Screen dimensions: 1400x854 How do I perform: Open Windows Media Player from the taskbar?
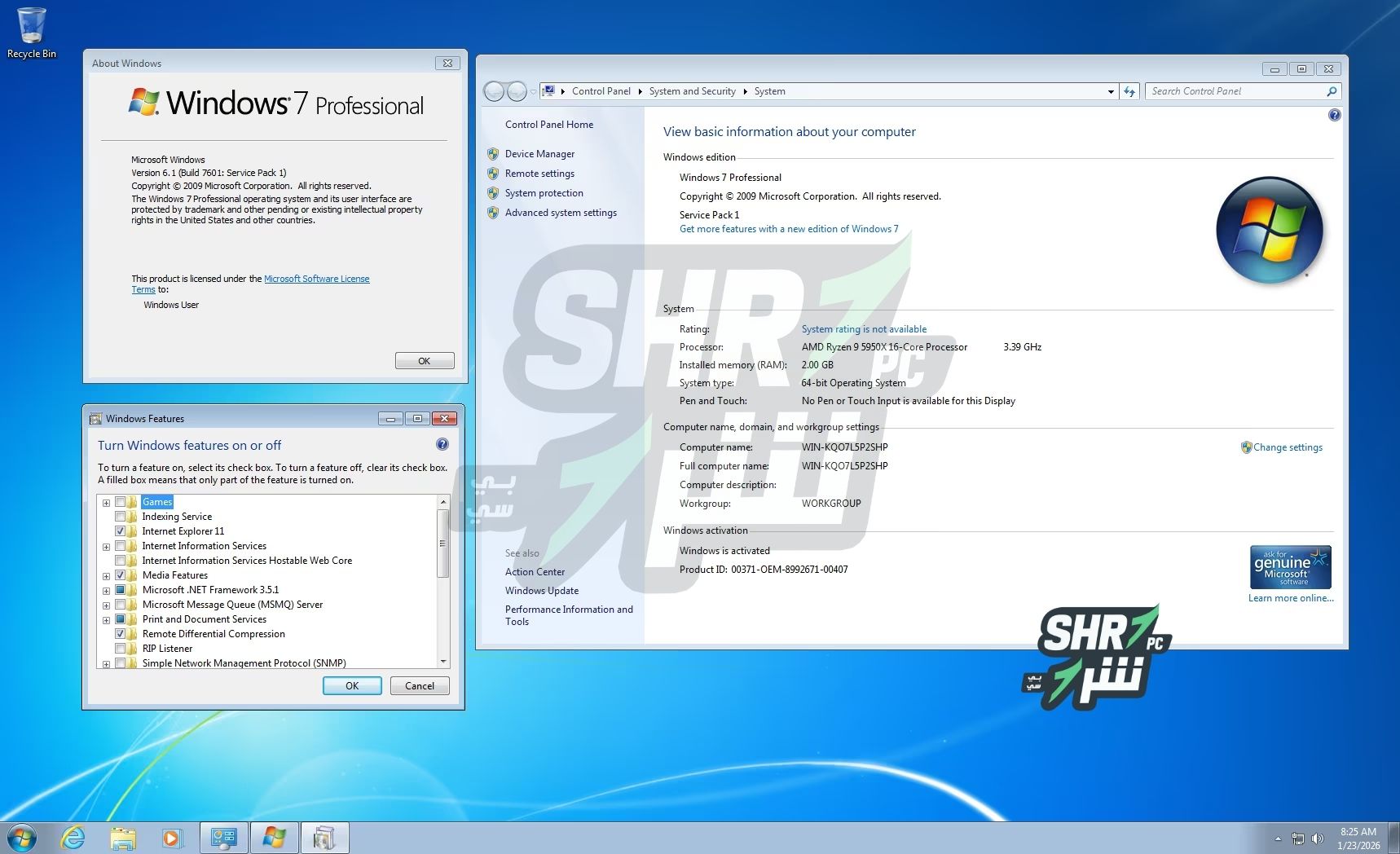(172, 838)
